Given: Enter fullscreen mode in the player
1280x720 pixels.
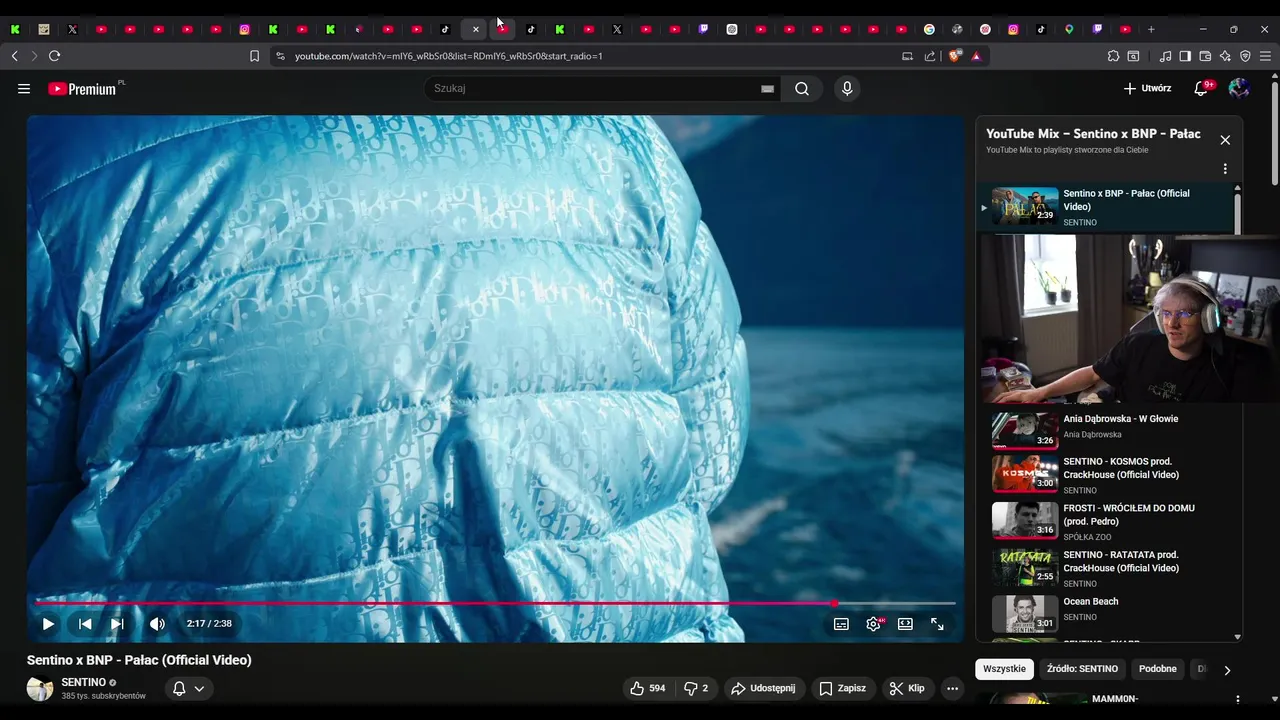Looking at the screenshot, I should (937, 624).
